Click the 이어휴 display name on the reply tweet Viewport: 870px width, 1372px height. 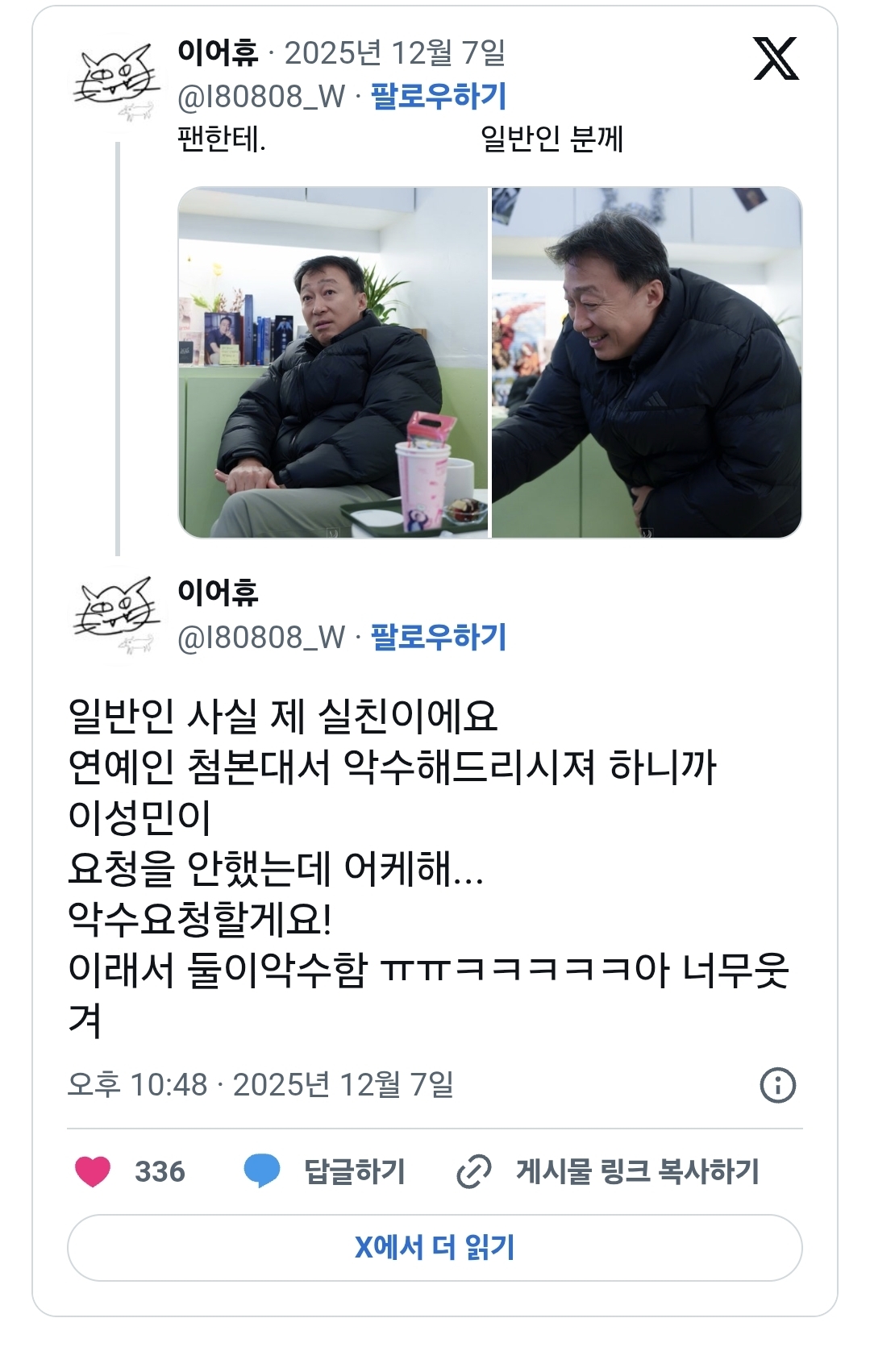pos(218,592)
